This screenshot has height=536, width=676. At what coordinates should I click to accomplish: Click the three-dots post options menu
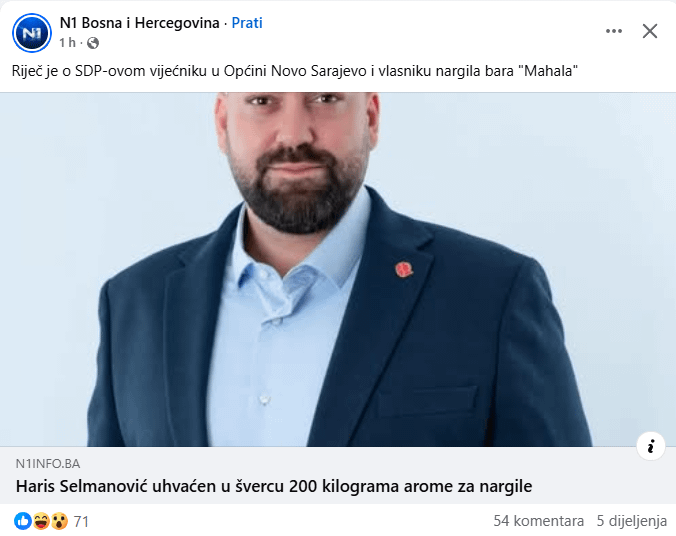click(x=613, y=31)
